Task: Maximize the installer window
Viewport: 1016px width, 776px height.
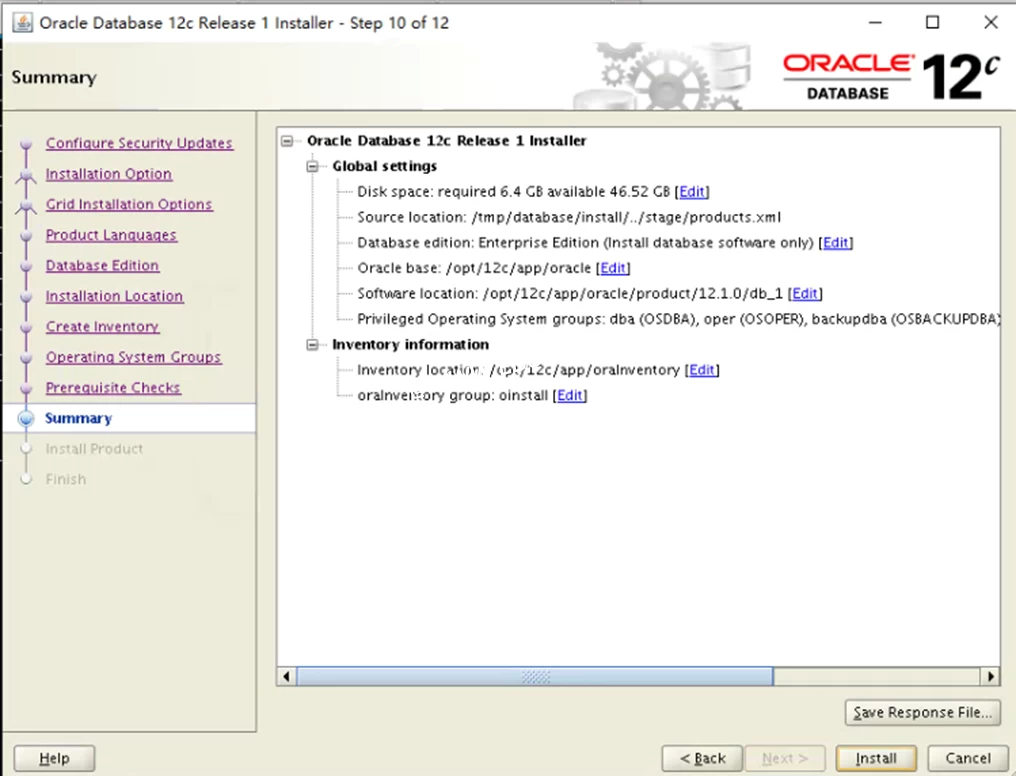Action: 932,23
